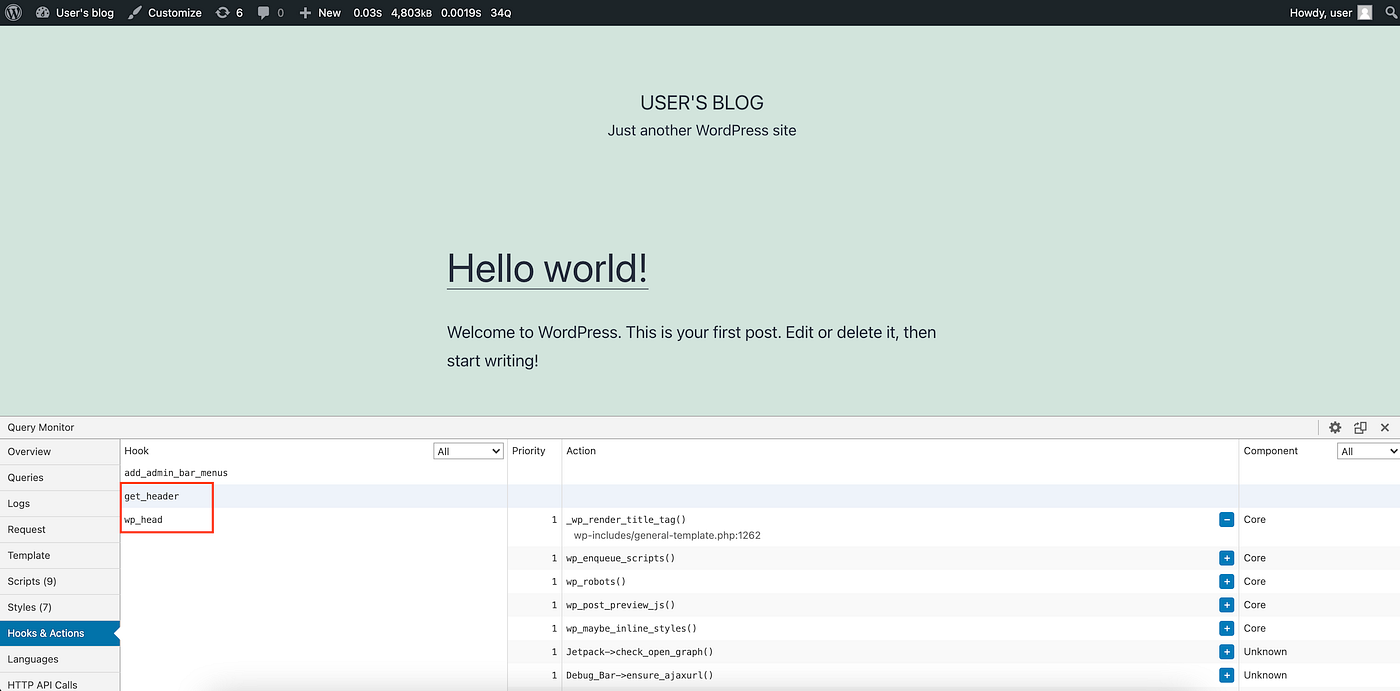The width and height of the screenshot is (1400, 691).
Task: Expand Jetpack->check_open_graph() action row
Action: point(1226,652)
